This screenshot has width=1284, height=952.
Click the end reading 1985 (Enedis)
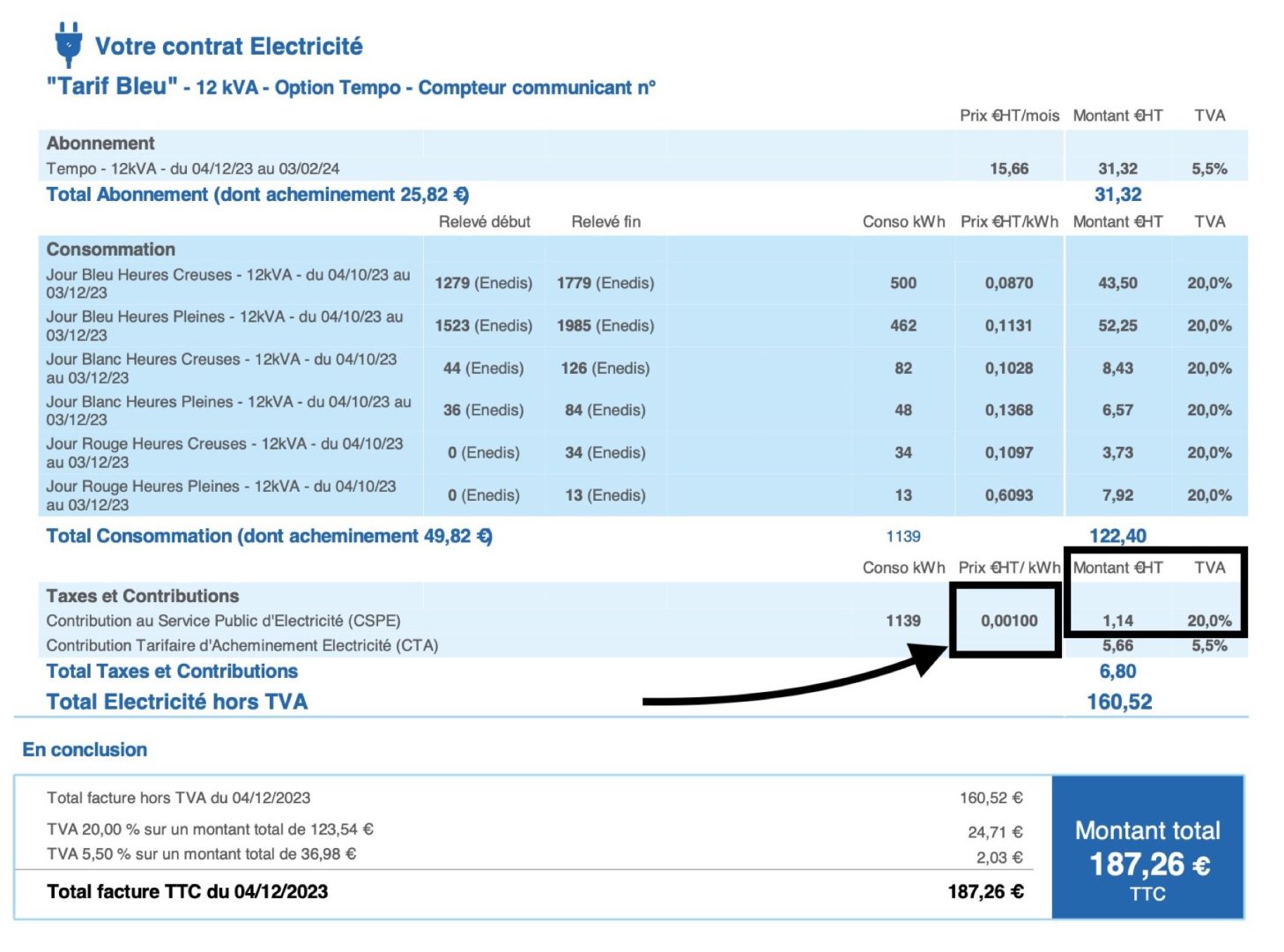pyautogui.click(x=605, y=325)
